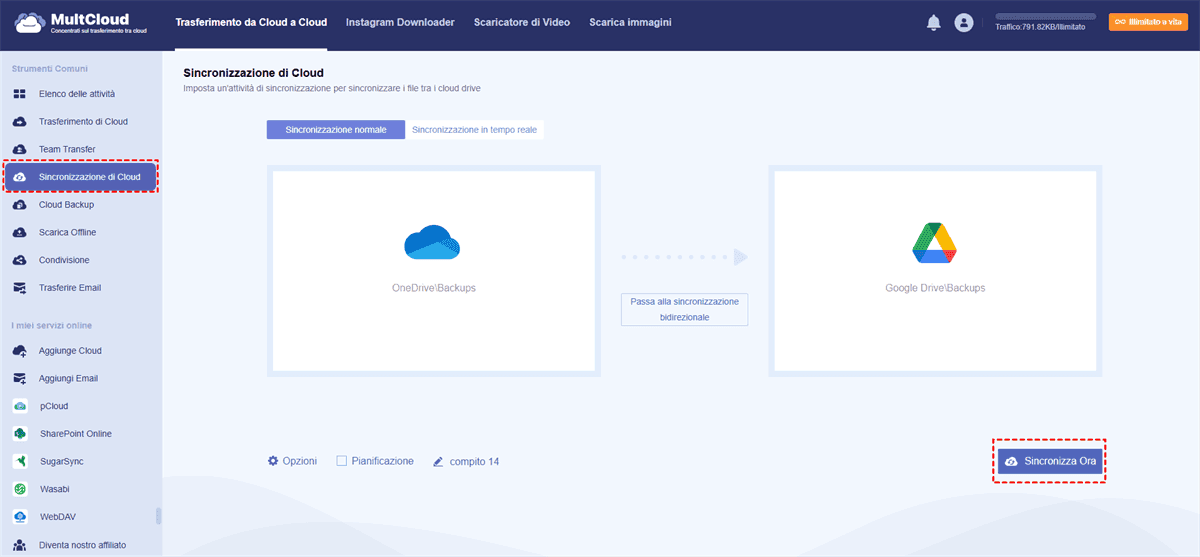Image resolution: width=1200 pixels, height=557 pixels.
Task: Click the Opzioni gear icon
Action: [x=273, y=461]
